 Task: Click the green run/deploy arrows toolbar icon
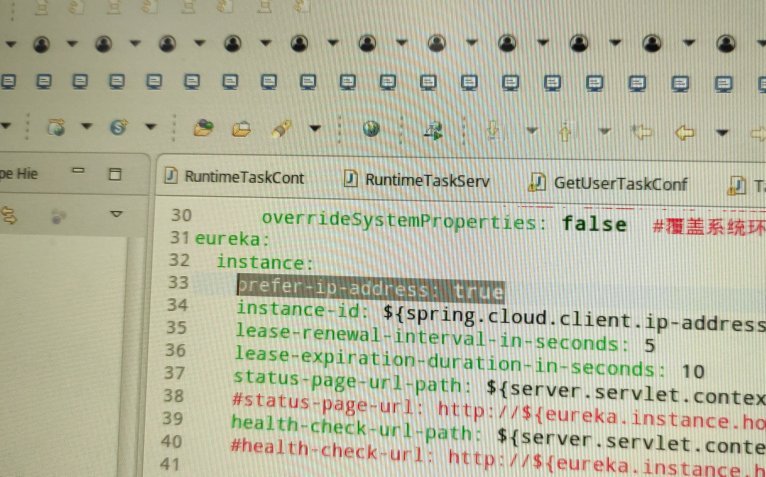click(x=433, y=130)
